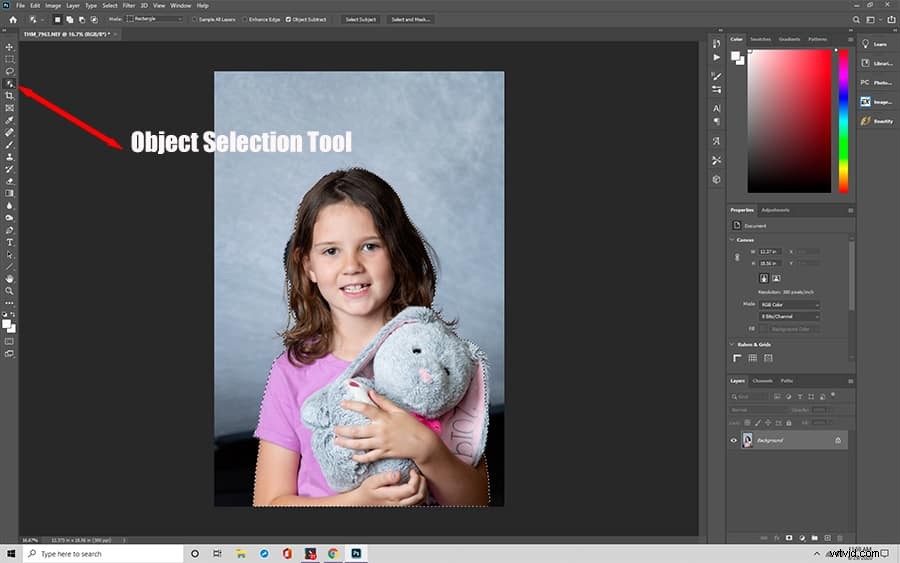Open the 8 Bits/Channel dropdown
This screenshot has height=563, width=900.
789,317
